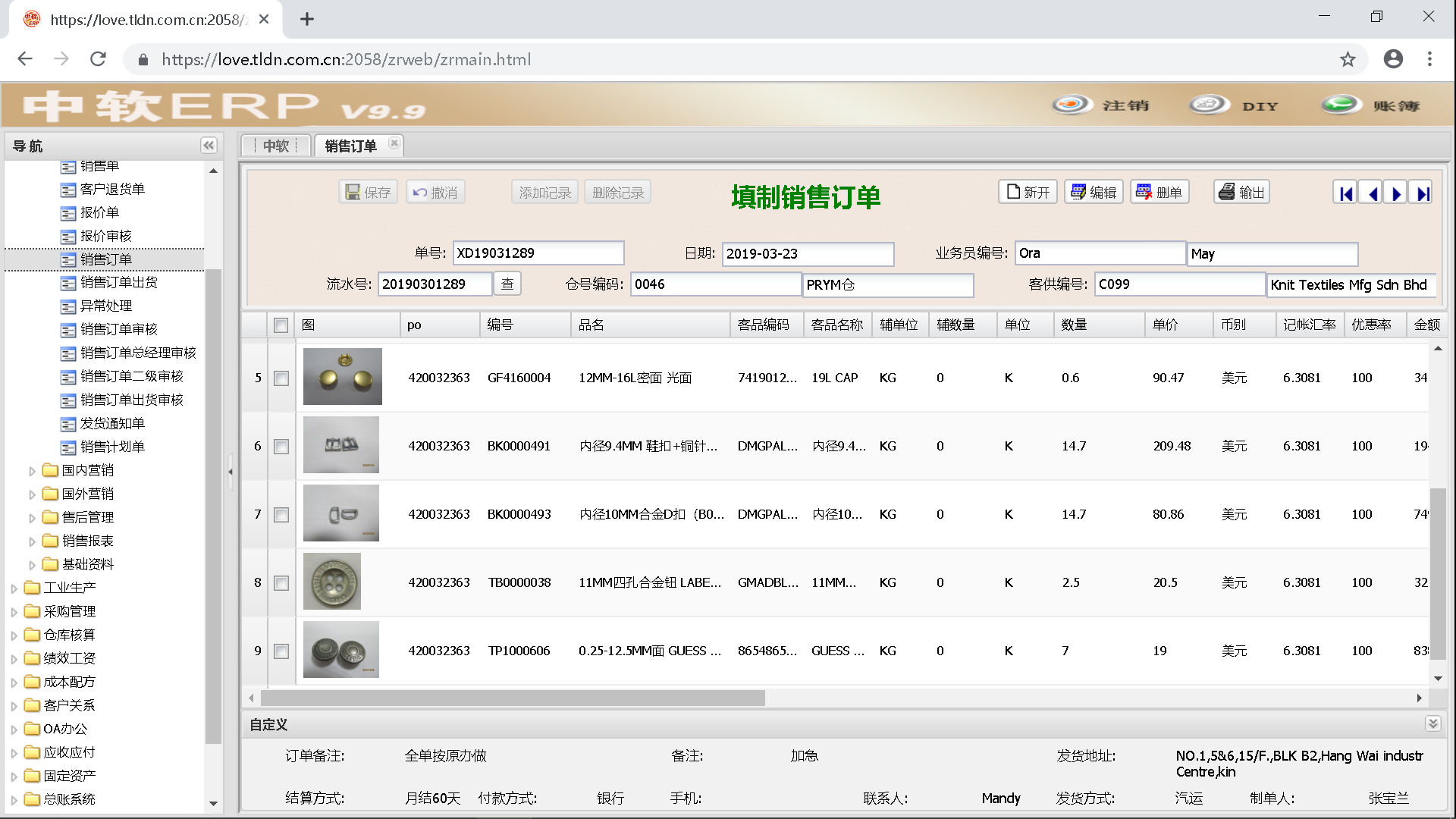This screenshot has height=819, width=1456.
Task: Go to the next record
Action: click(x=1395, y=193)
